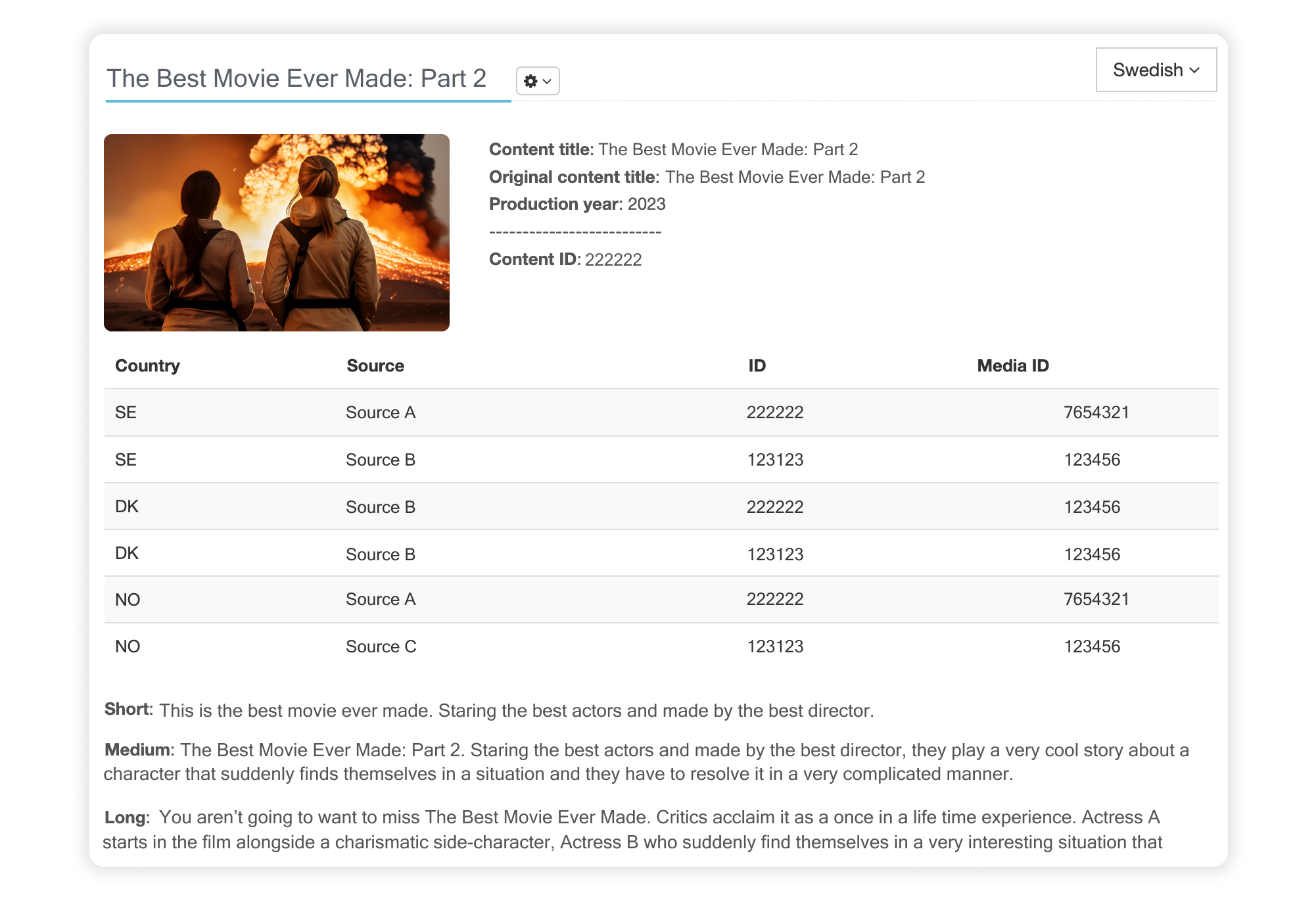
Task: Expand the gear menu dropdown chevron
Action: click(546, 81)
